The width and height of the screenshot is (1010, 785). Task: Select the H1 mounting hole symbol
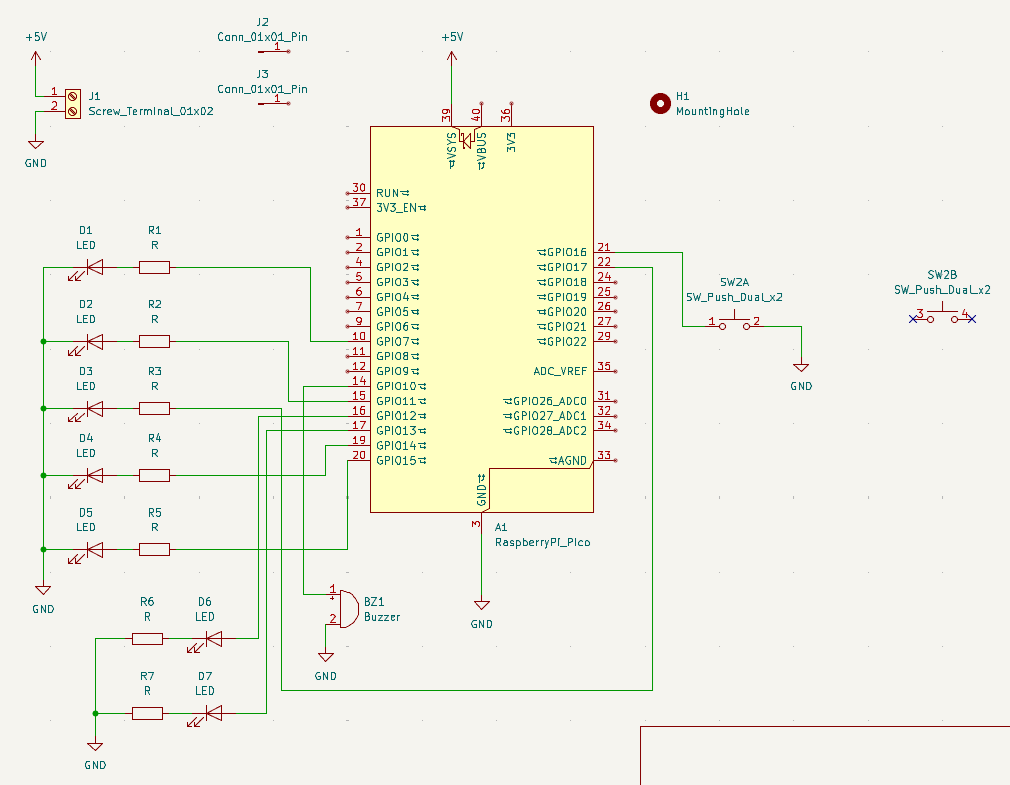click(x=660, y=104)
